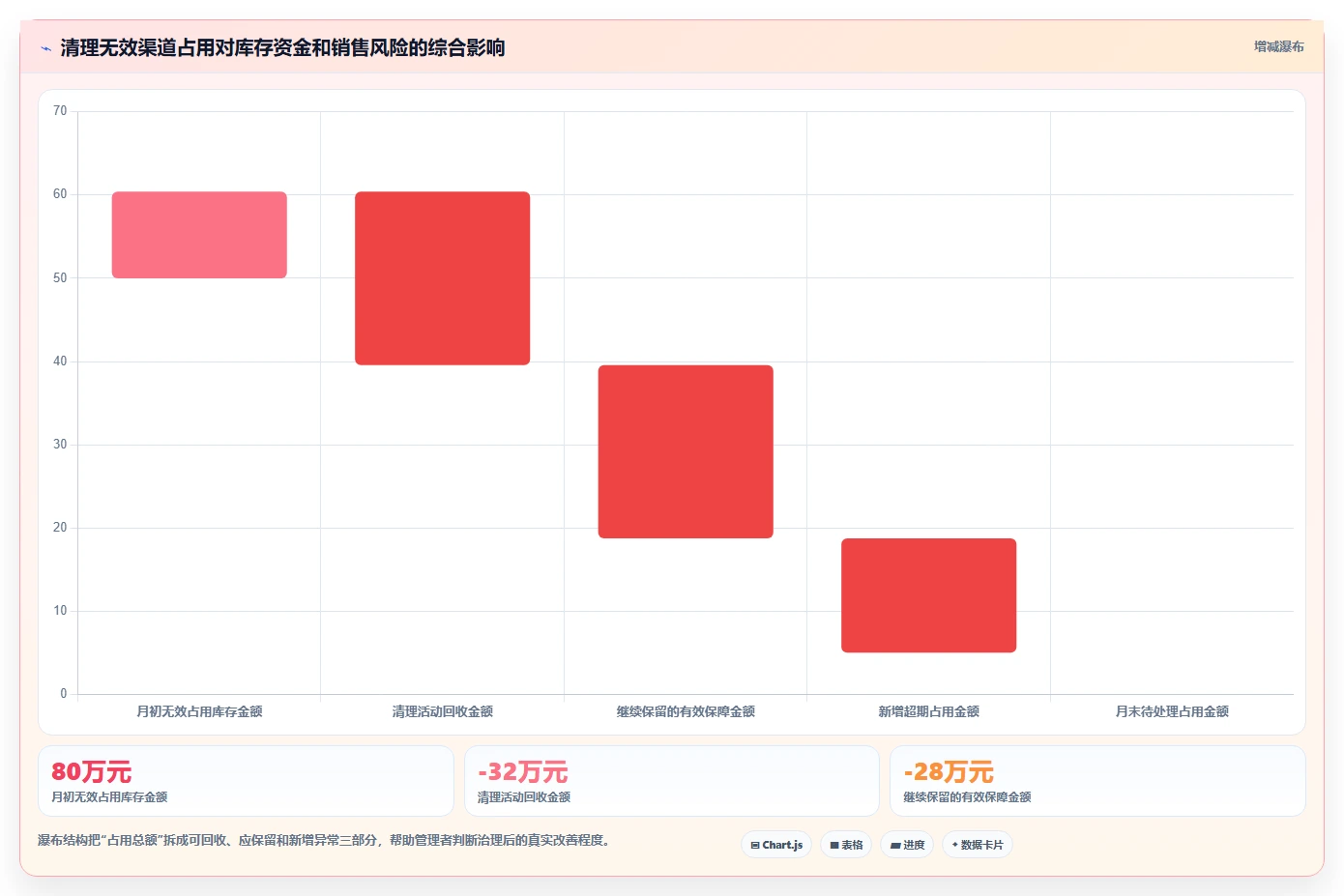Click the -28万元 data card value
The width and height of the screenshot is (1344, 896).
click(x=949, y=772)
